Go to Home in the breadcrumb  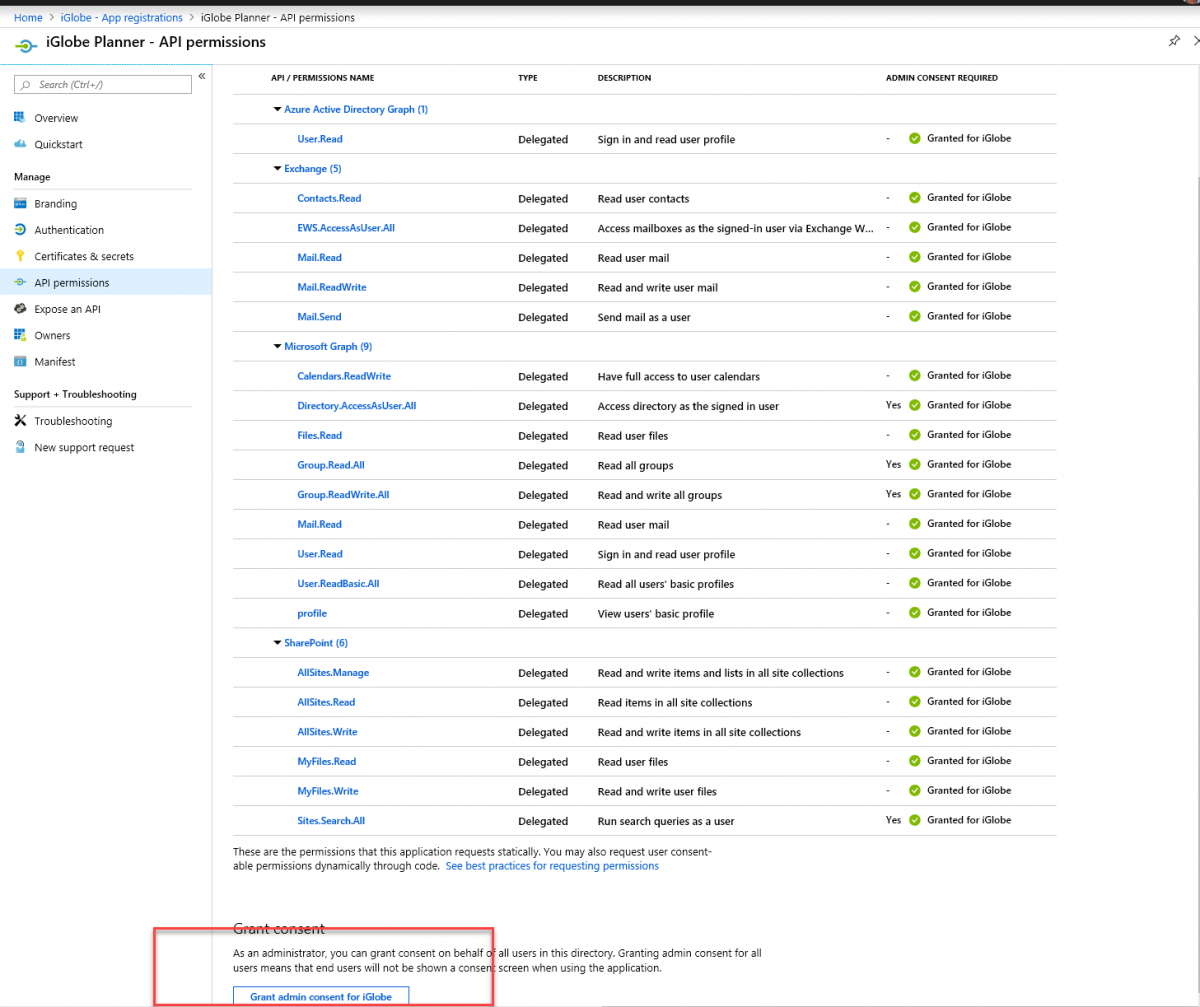tap(28, 18)
